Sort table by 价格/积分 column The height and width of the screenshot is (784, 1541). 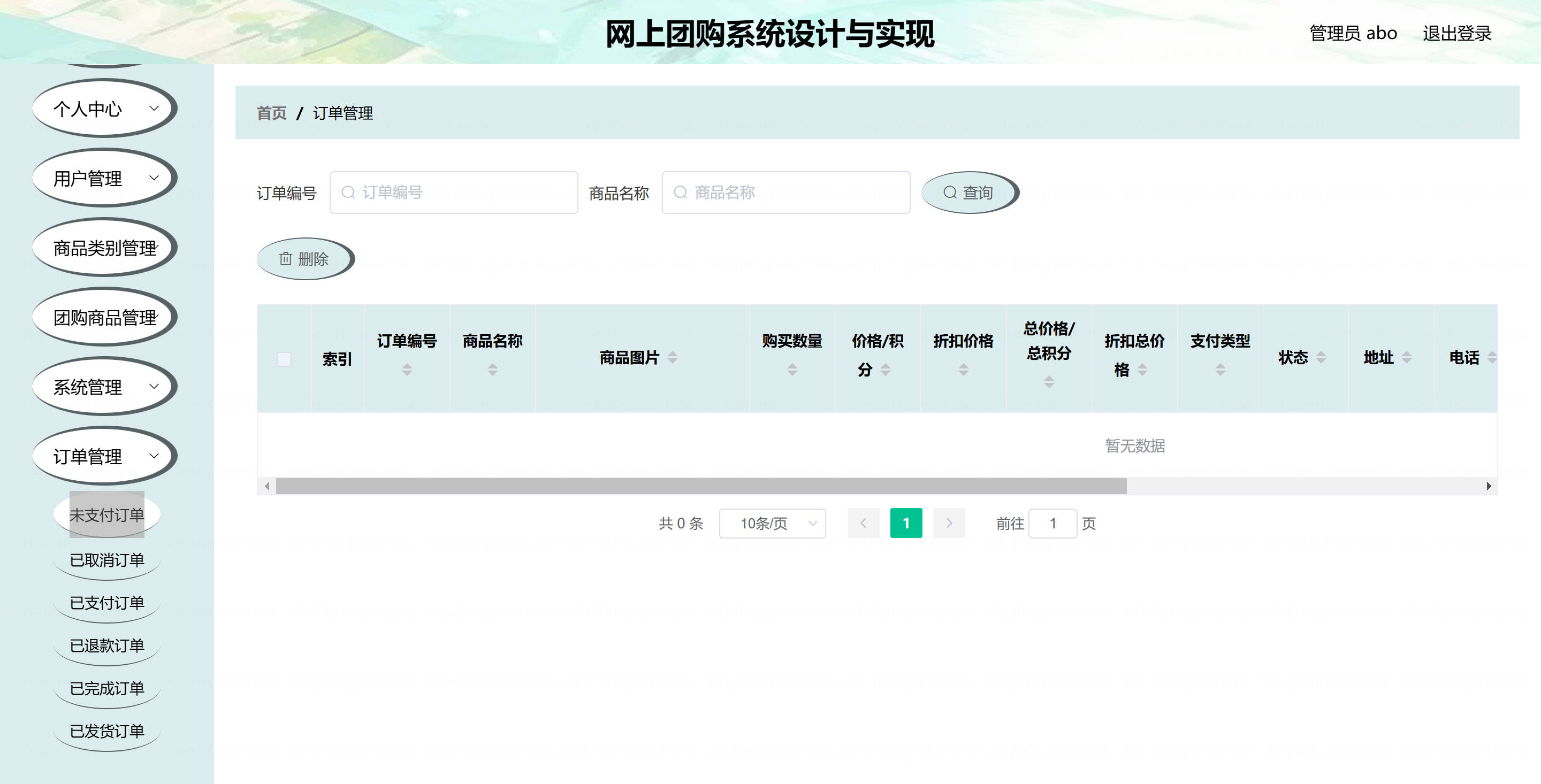click(x=886, y=370)
